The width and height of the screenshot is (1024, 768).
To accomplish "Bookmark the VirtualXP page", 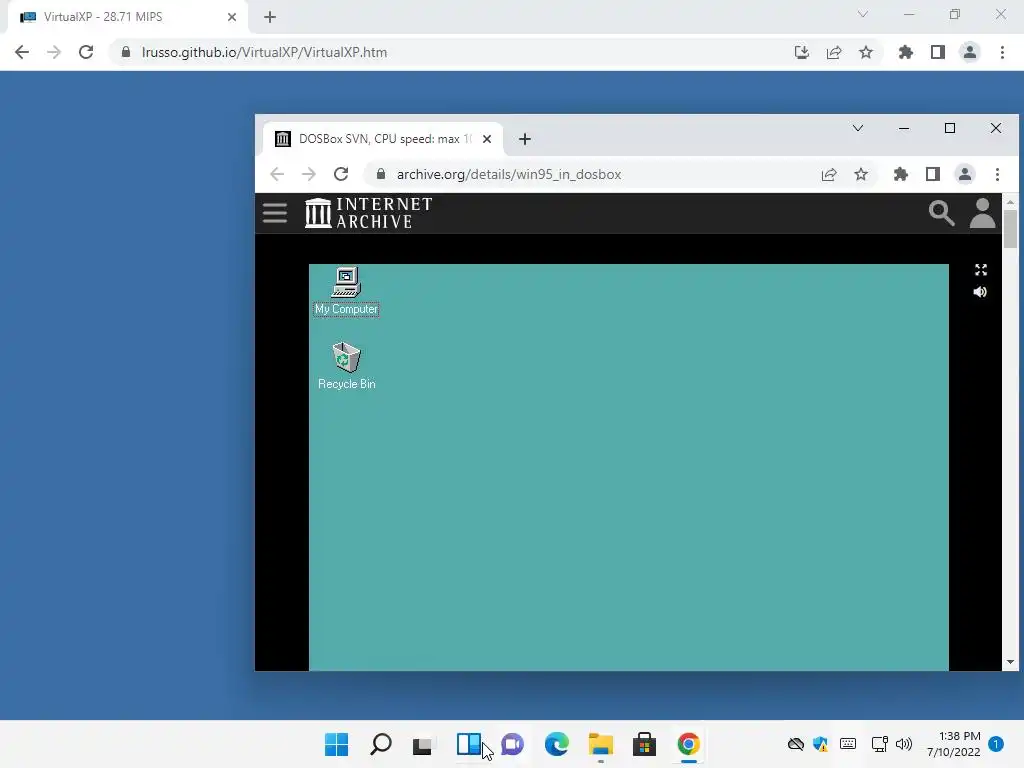I will coord(865,52).
